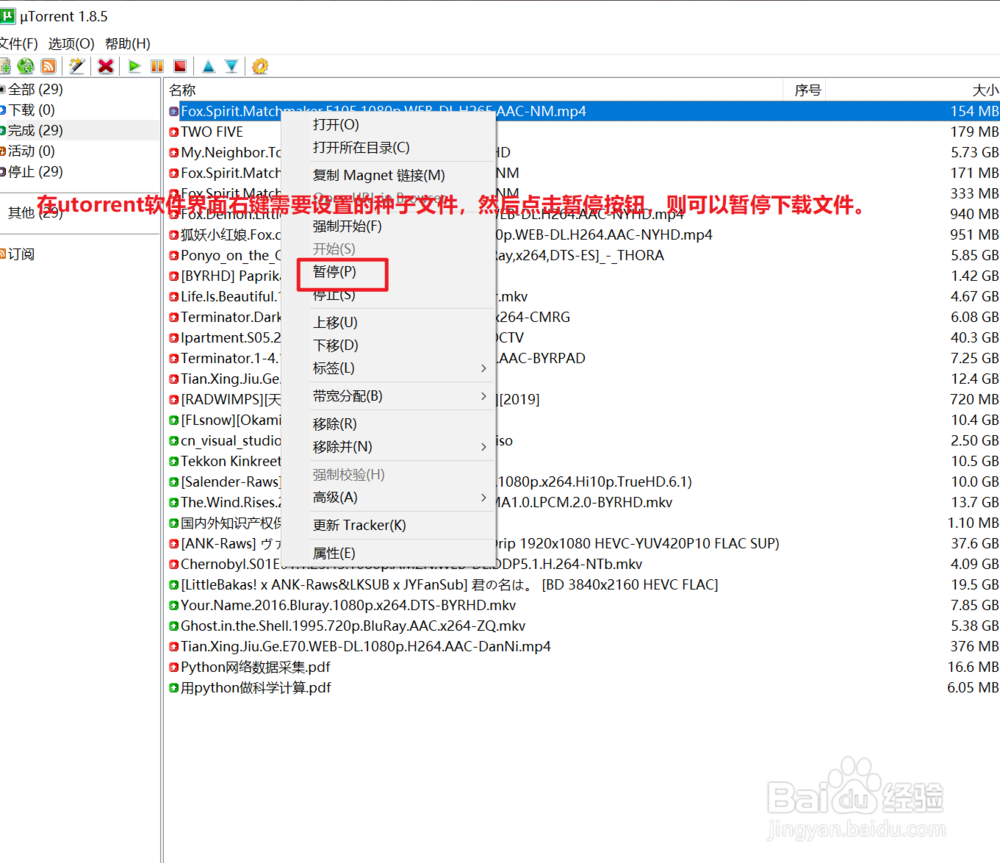Expand the 带宽分配(B) submenu
This screenshot has width=1000, height=863.
(389, 396)
